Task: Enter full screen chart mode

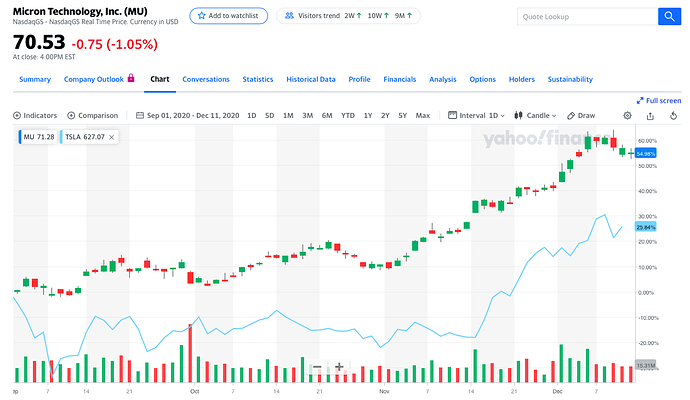Action: [x=658, y=100]
